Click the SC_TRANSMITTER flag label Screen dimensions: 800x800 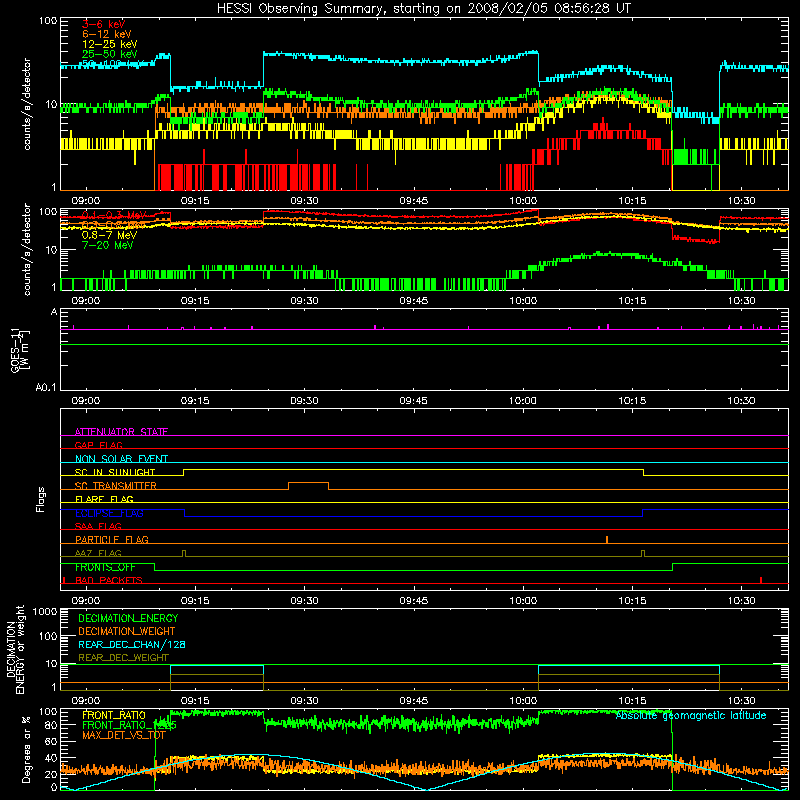pos(116,486)
